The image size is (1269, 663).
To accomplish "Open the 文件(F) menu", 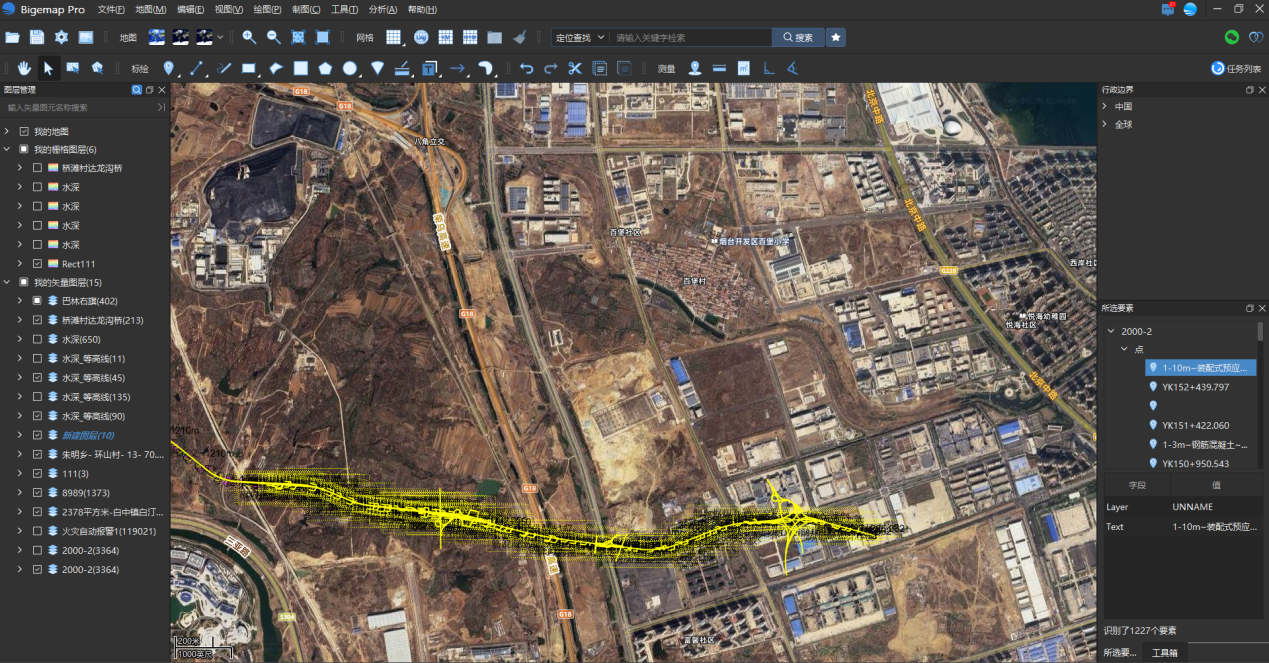I will [x=111, y=9].
